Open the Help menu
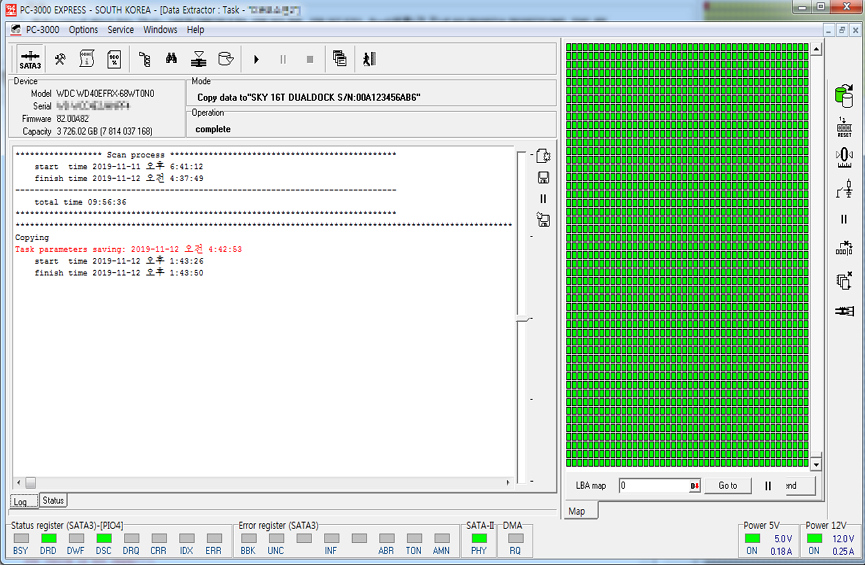Image resolution: width=865 pixels, height=565 pixels. [195, 30]
